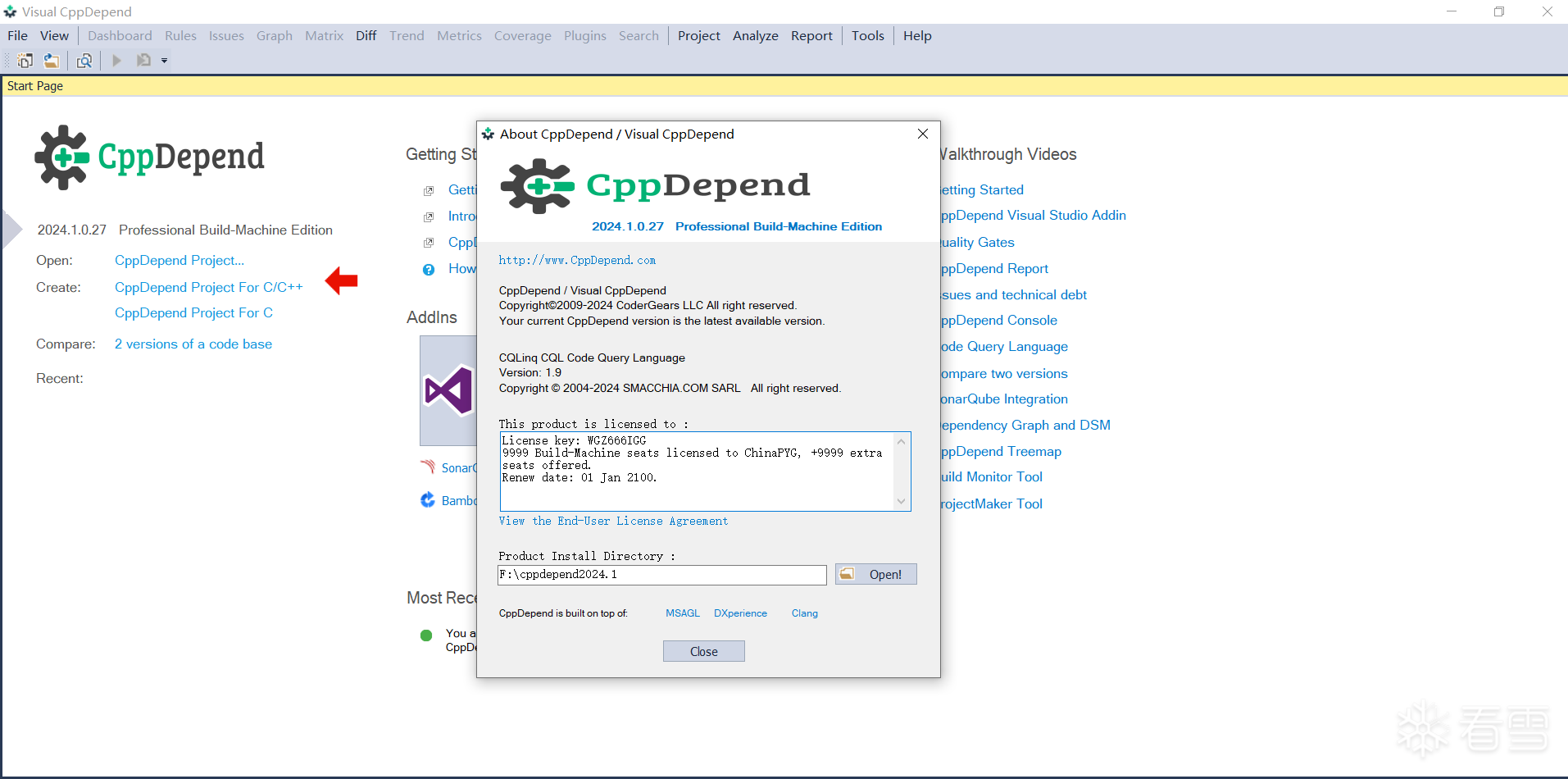Click the Bamboo addin icon
Image resolution: width=1568 pixels, height=779 pixels.
[428, 500]
